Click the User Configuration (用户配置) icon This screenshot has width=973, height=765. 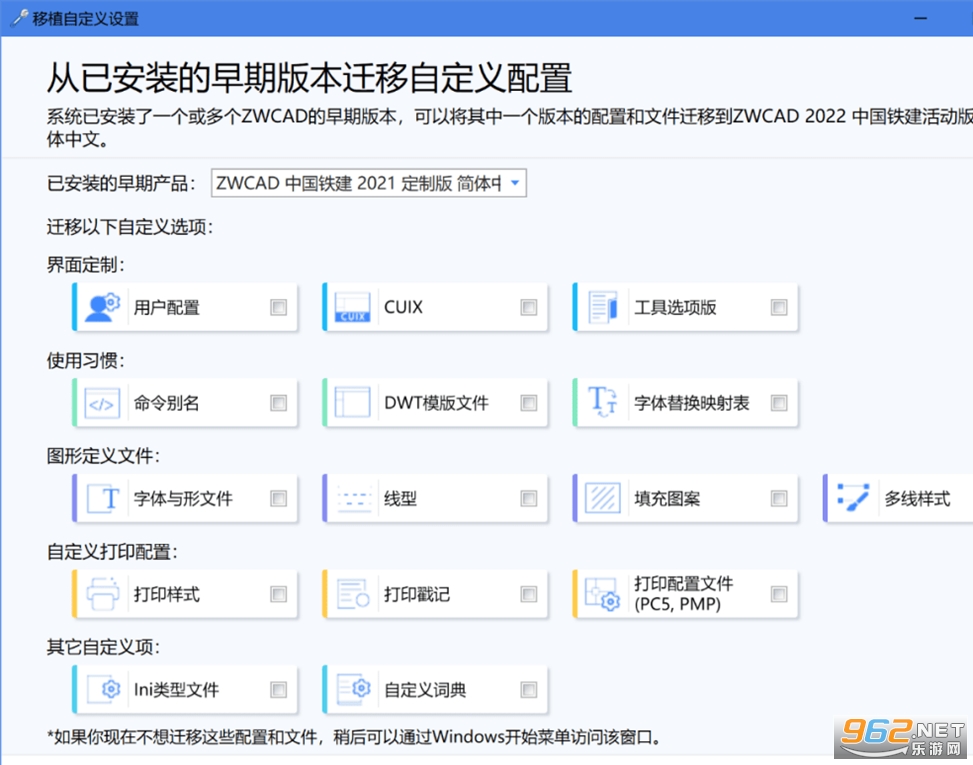click(102, 307)
